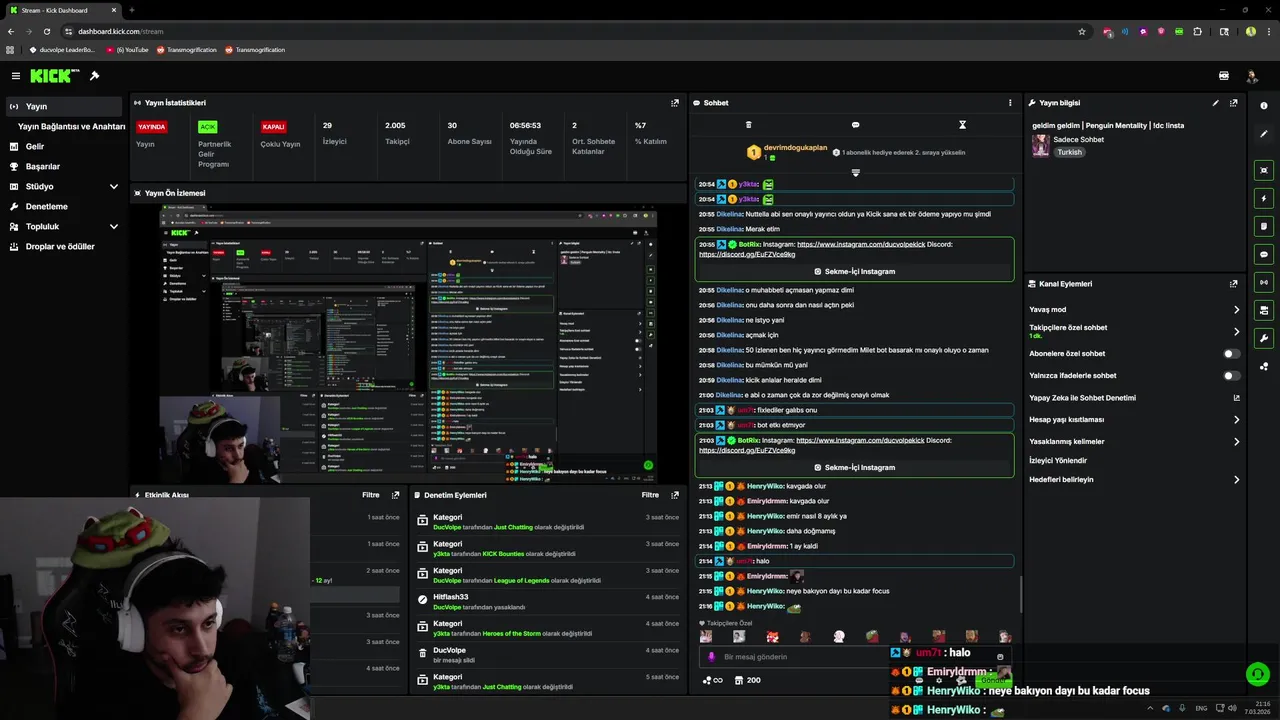The height and width of the screenshot is (720, 1280).
Task: Click the hourglass icon in chat toolbar
Action: (x=962, y=125)
